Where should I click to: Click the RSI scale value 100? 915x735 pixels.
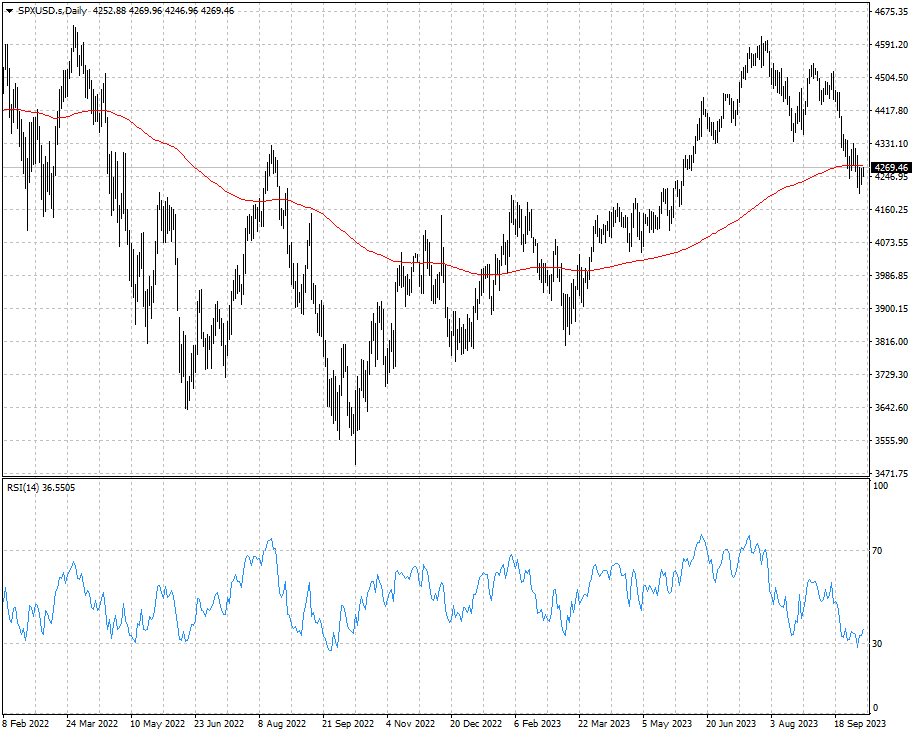(880, 486)
